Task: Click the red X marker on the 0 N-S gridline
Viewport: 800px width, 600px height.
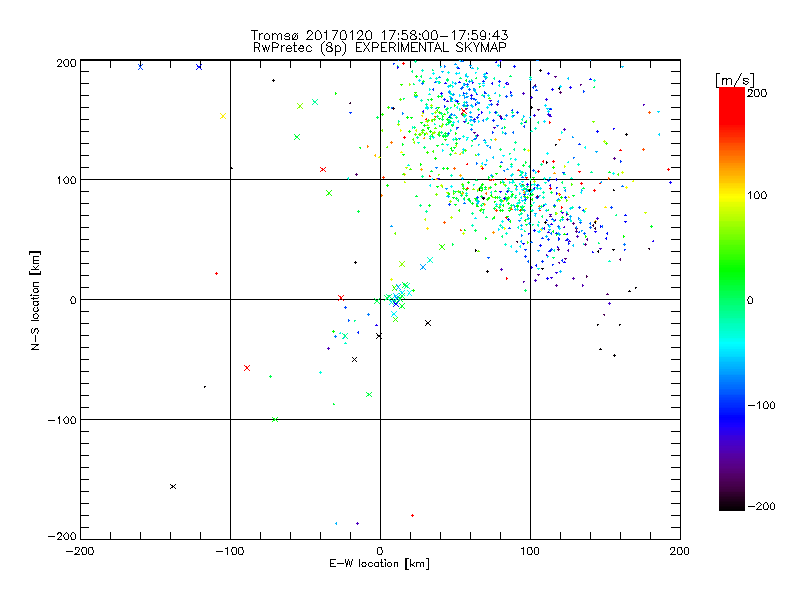Action: coord(341,298)
